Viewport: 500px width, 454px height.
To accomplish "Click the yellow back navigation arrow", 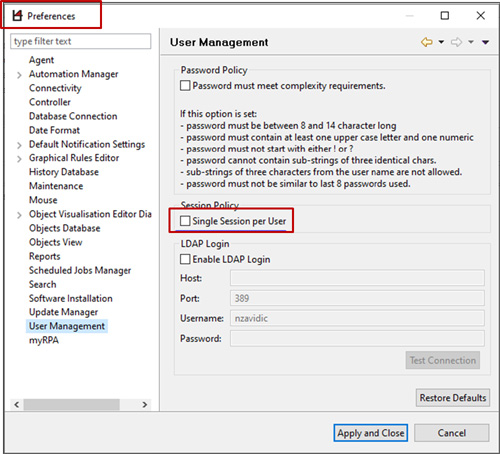I will tap(427, 42).
